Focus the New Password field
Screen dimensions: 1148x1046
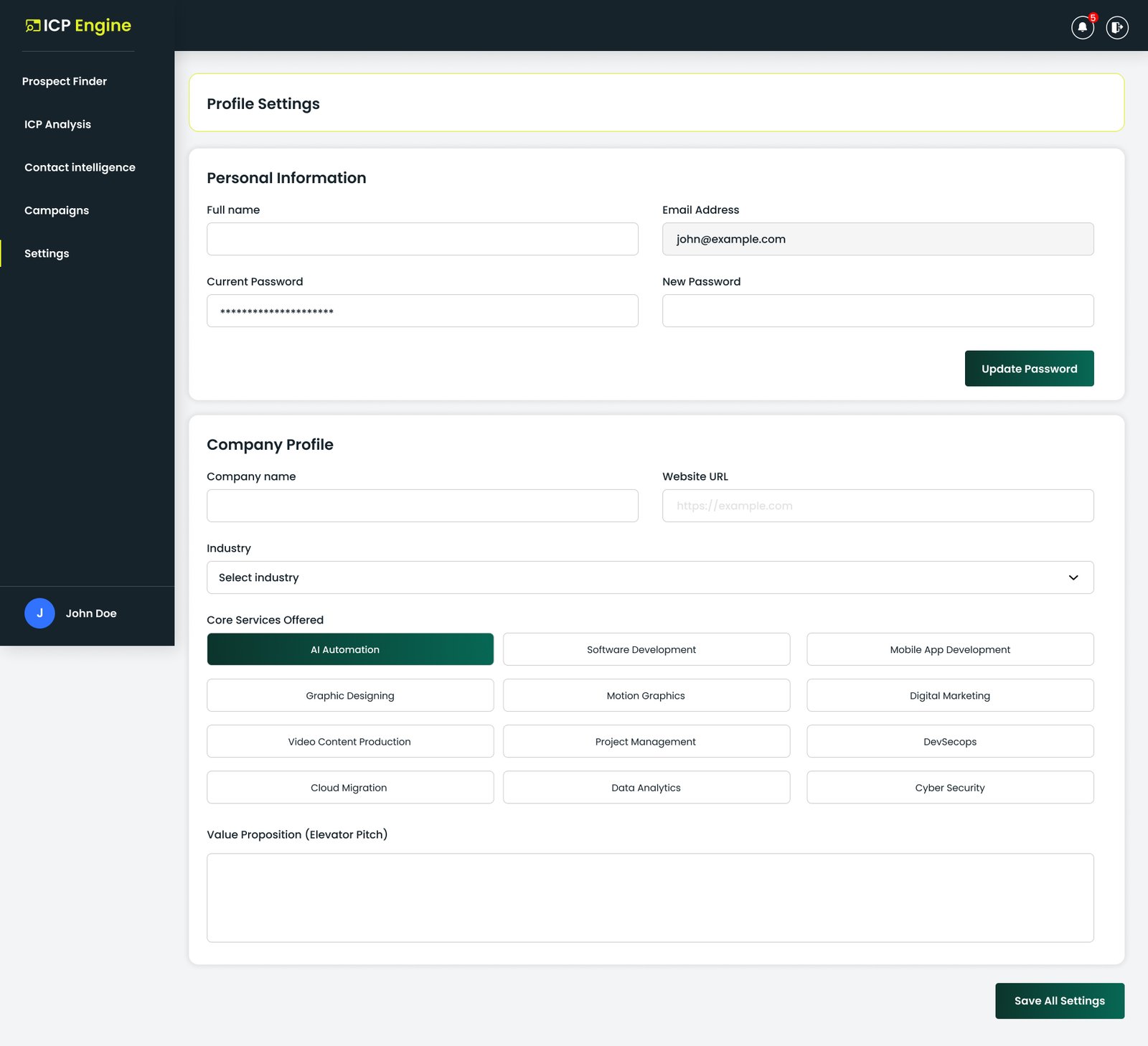[878, 311]
